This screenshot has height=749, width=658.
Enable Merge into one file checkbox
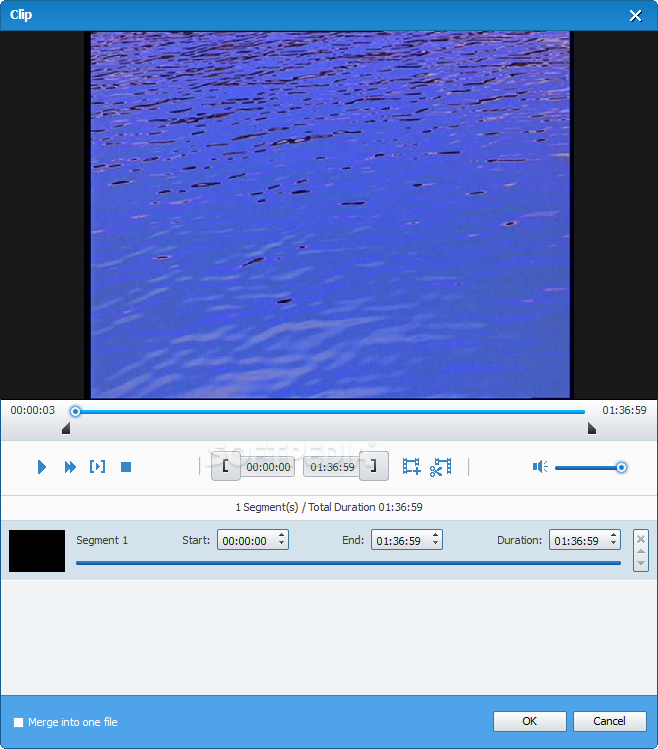[x=19, y=722]
